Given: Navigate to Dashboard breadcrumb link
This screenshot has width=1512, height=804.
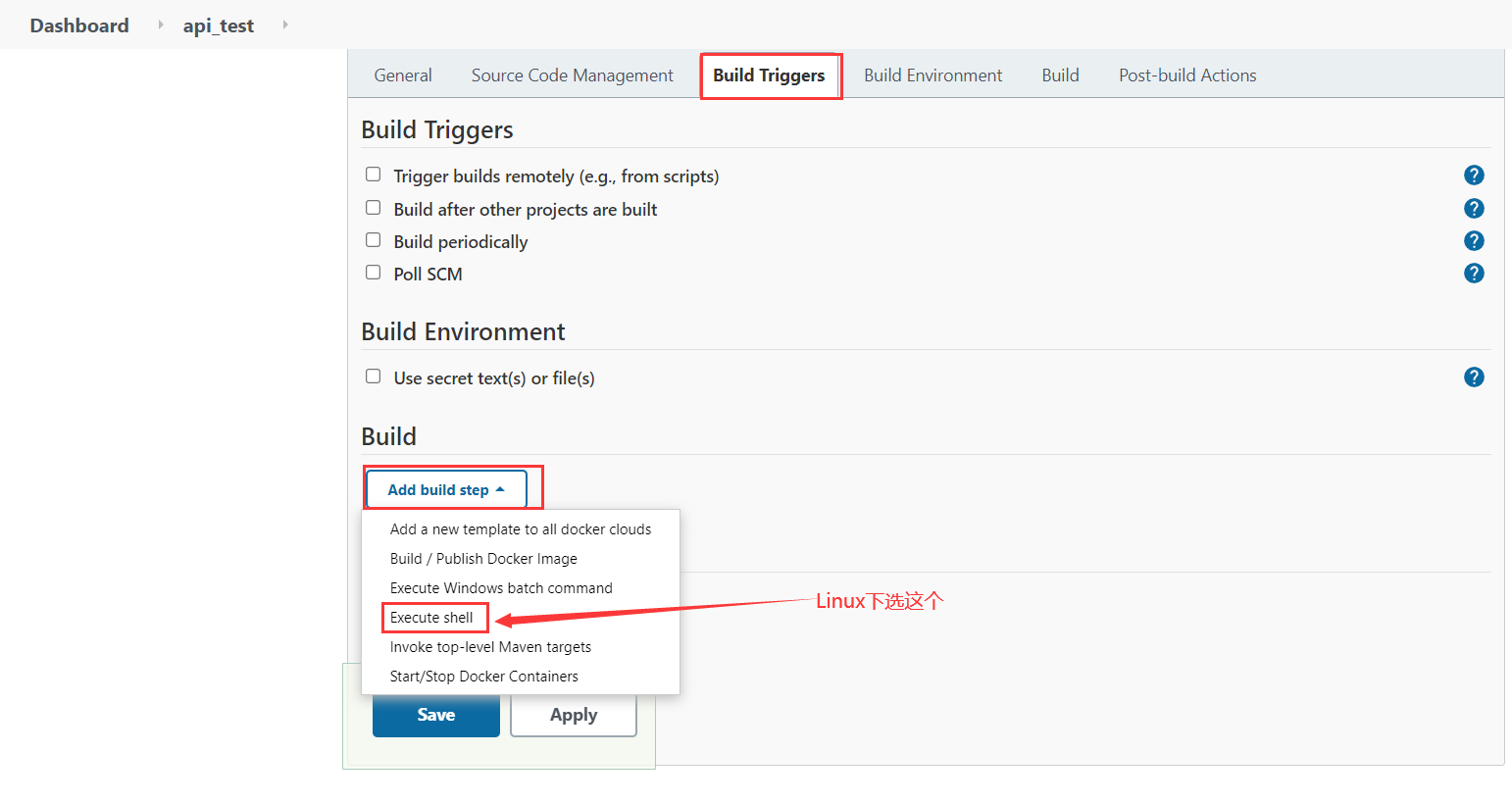Looking at the screenshot, I should click(x=79, y=25).
